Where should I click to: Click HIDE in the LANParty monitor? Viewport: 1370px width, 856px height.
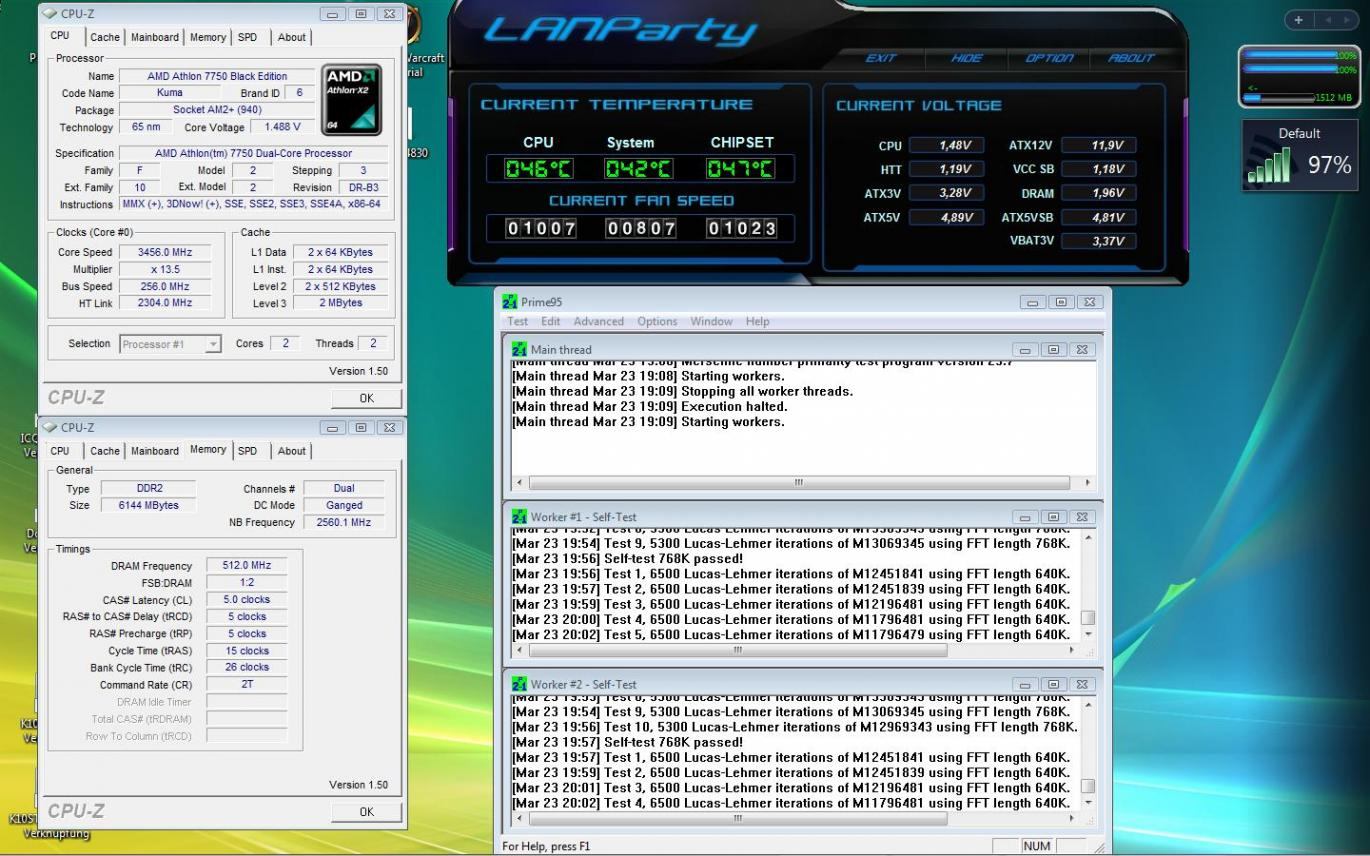click(966, 58)
